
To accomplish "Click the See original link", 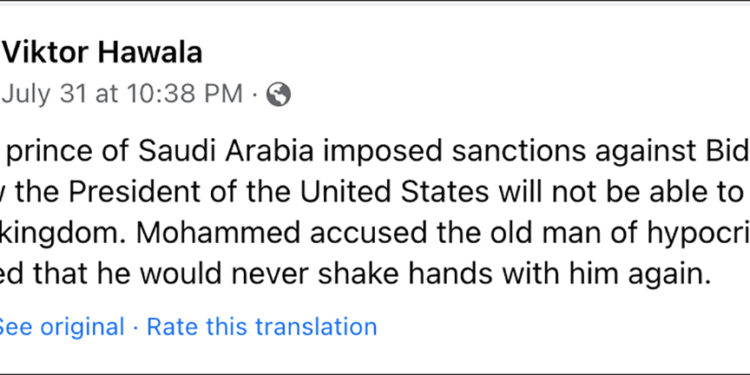I will (x=62, y=327).
